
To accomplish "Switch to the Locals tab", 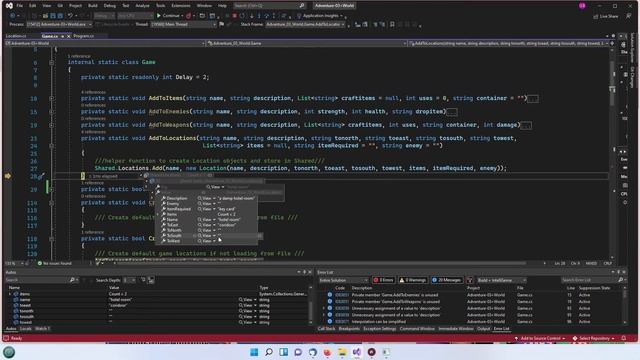I will pos(26,329).
